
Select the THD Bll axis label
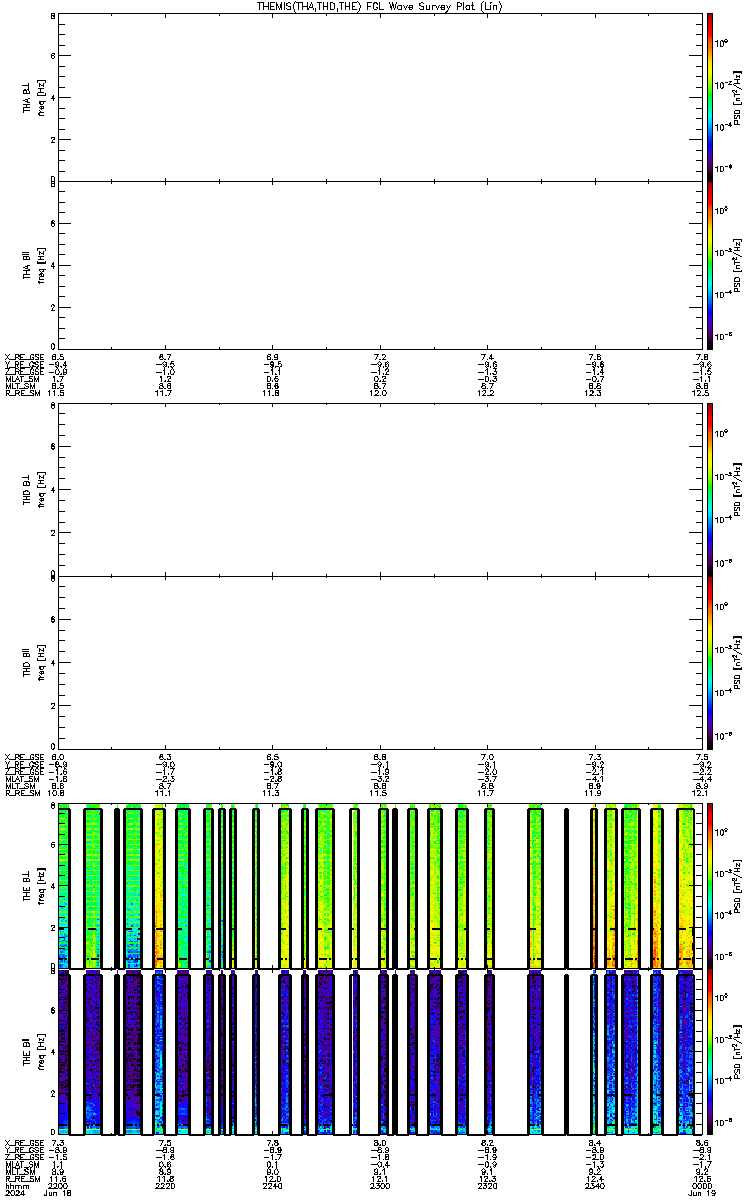pyautogui.click(x=27, y=661)
